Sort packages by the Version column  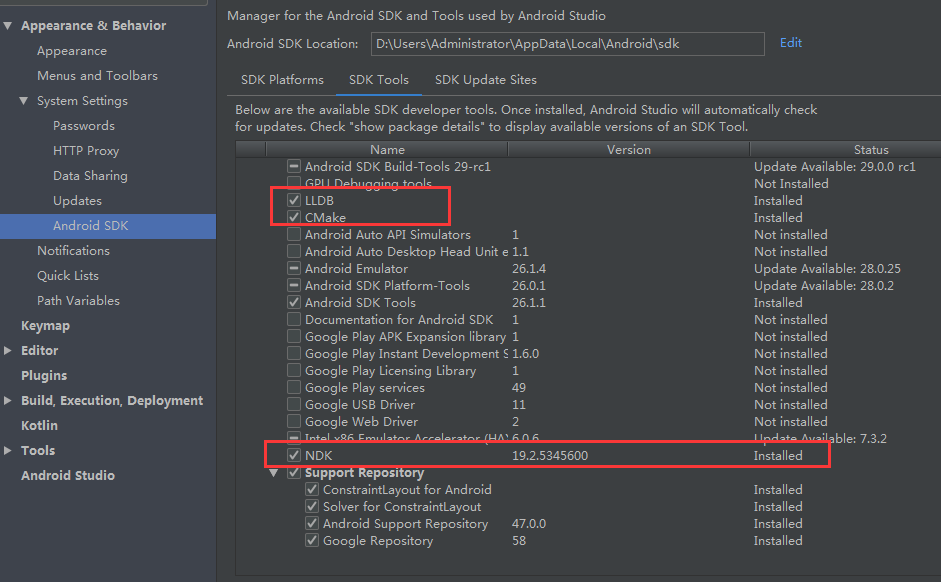[x=629, y=148]
